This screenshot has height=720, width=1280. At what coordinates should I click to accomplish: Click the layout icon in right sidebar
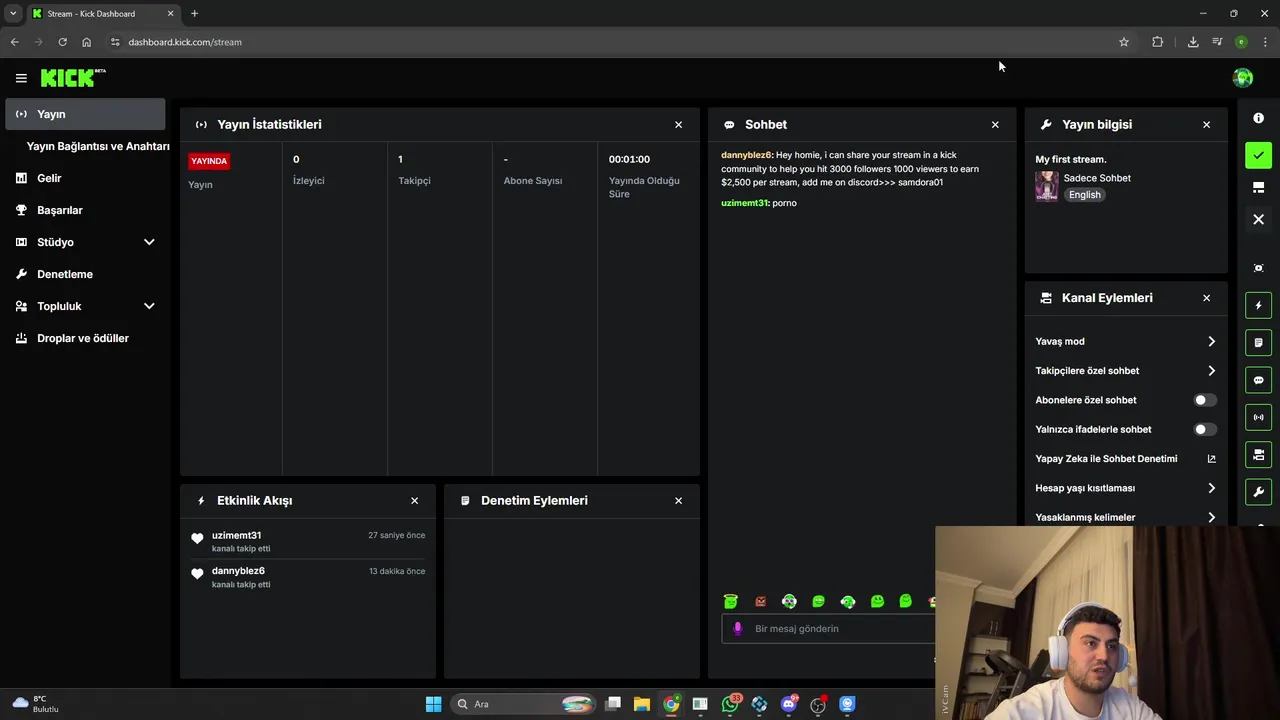pyautogui.click(x=1259, y=187)
